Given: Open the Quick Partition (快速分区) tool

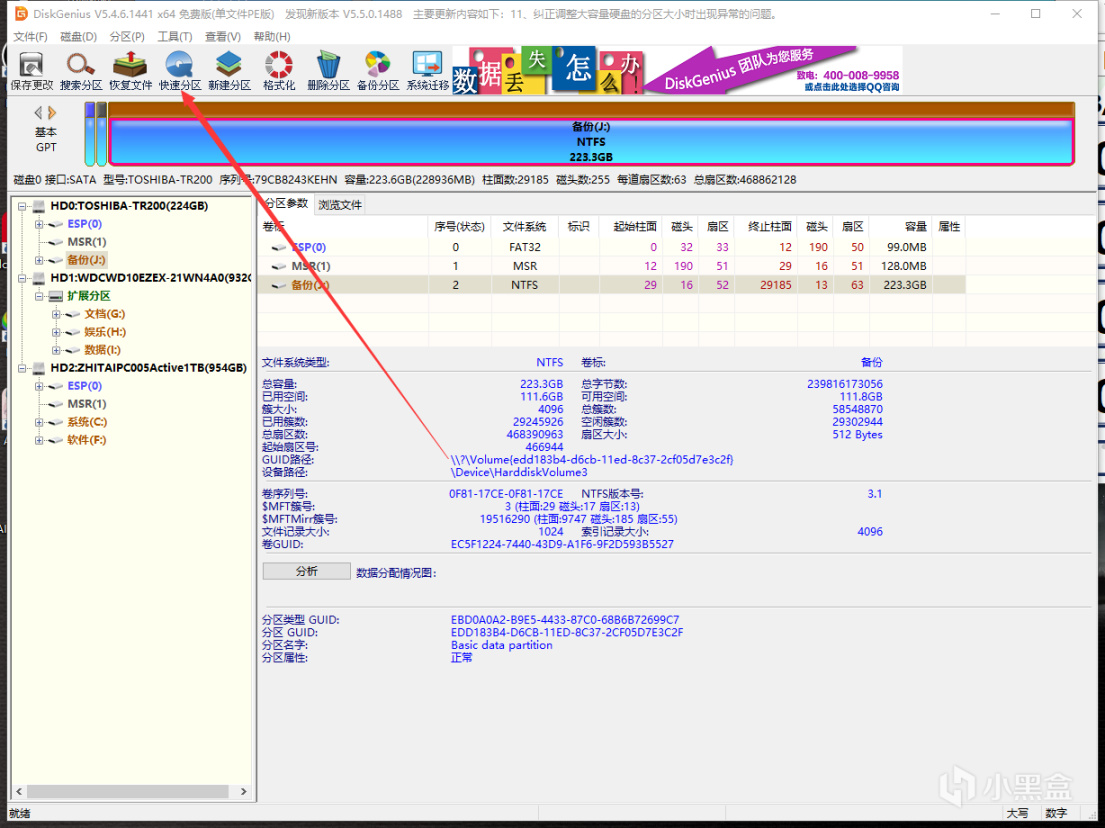Looking at the screenshot, I should click(180, 71).
